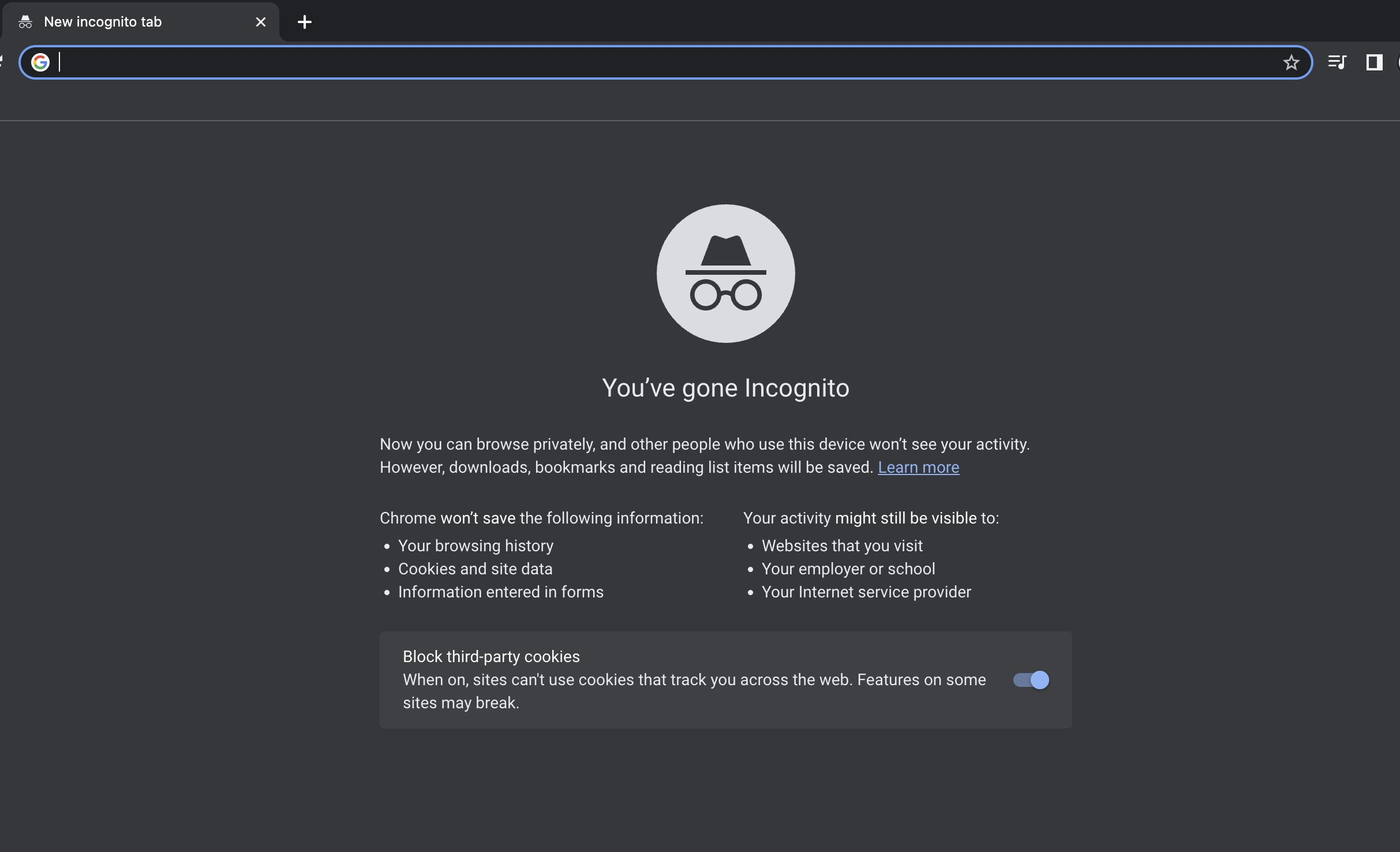
Task: Click Your Internet service provider bullet
Action: pos(866,592)
